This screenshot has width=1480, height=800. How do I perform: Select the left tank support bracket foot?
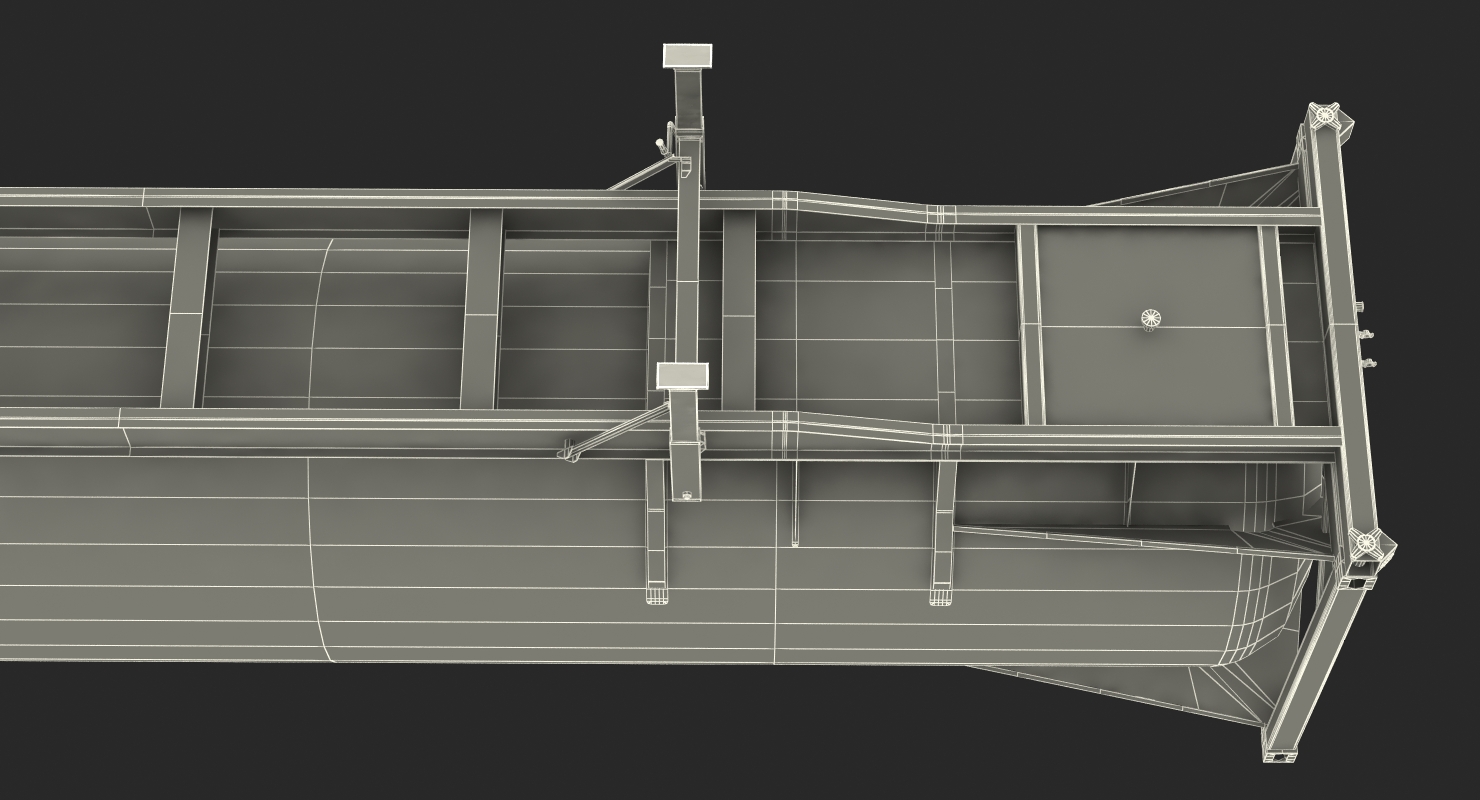click(657, 596)
